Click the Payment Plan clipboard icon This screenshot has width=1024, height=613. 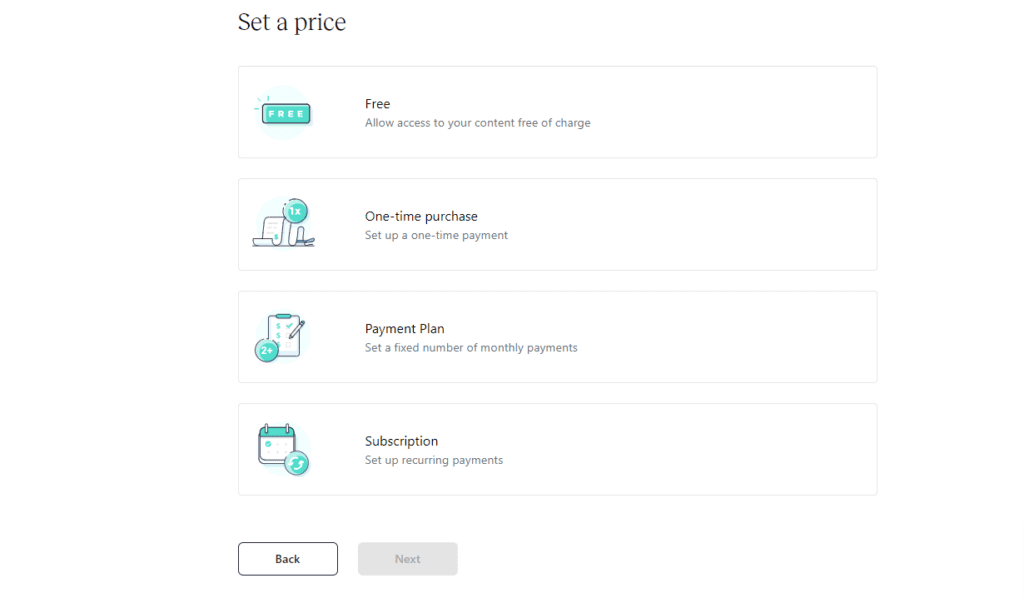pos(282,333)
